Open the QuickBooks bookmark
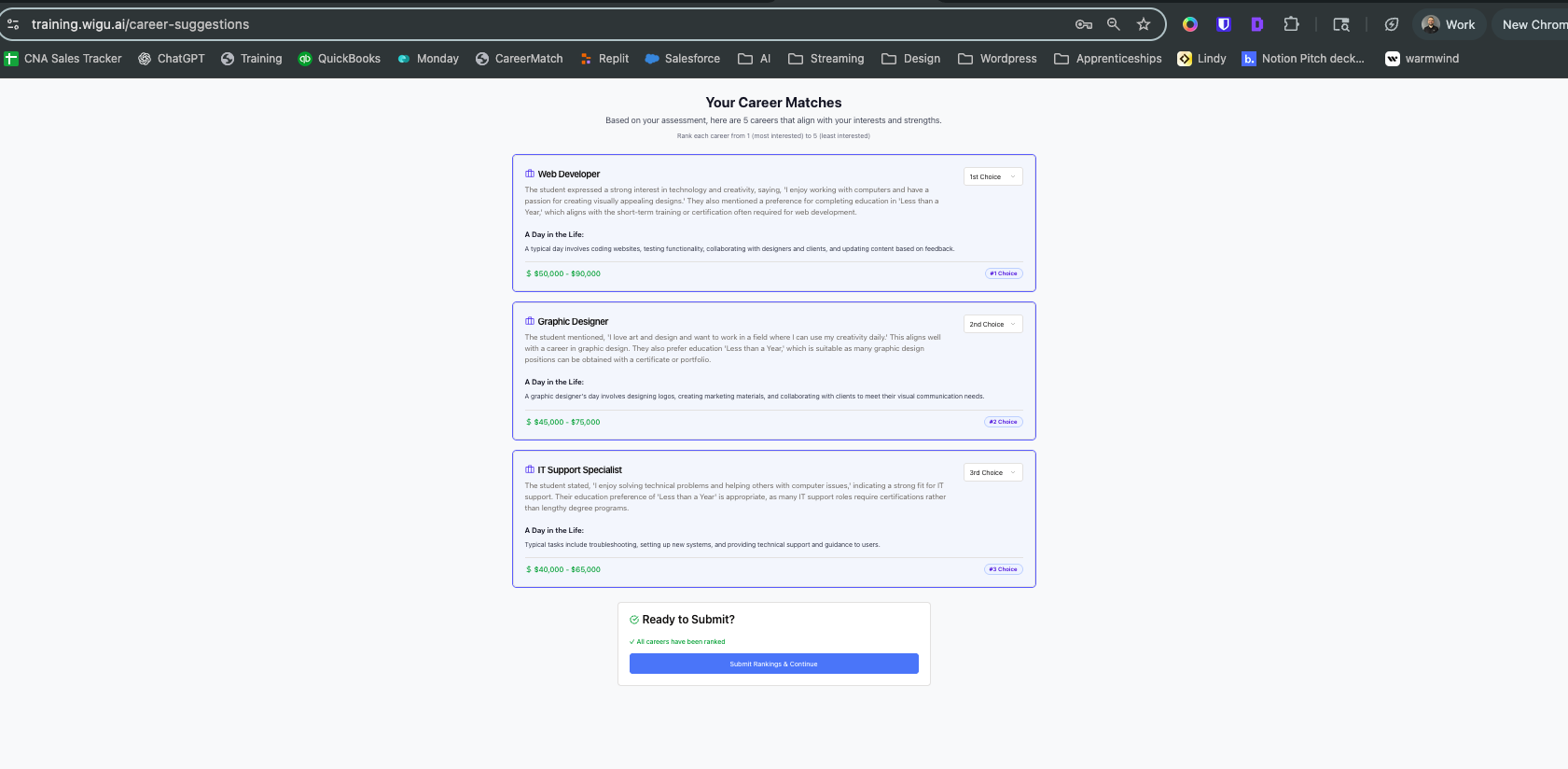 point(339,59)
